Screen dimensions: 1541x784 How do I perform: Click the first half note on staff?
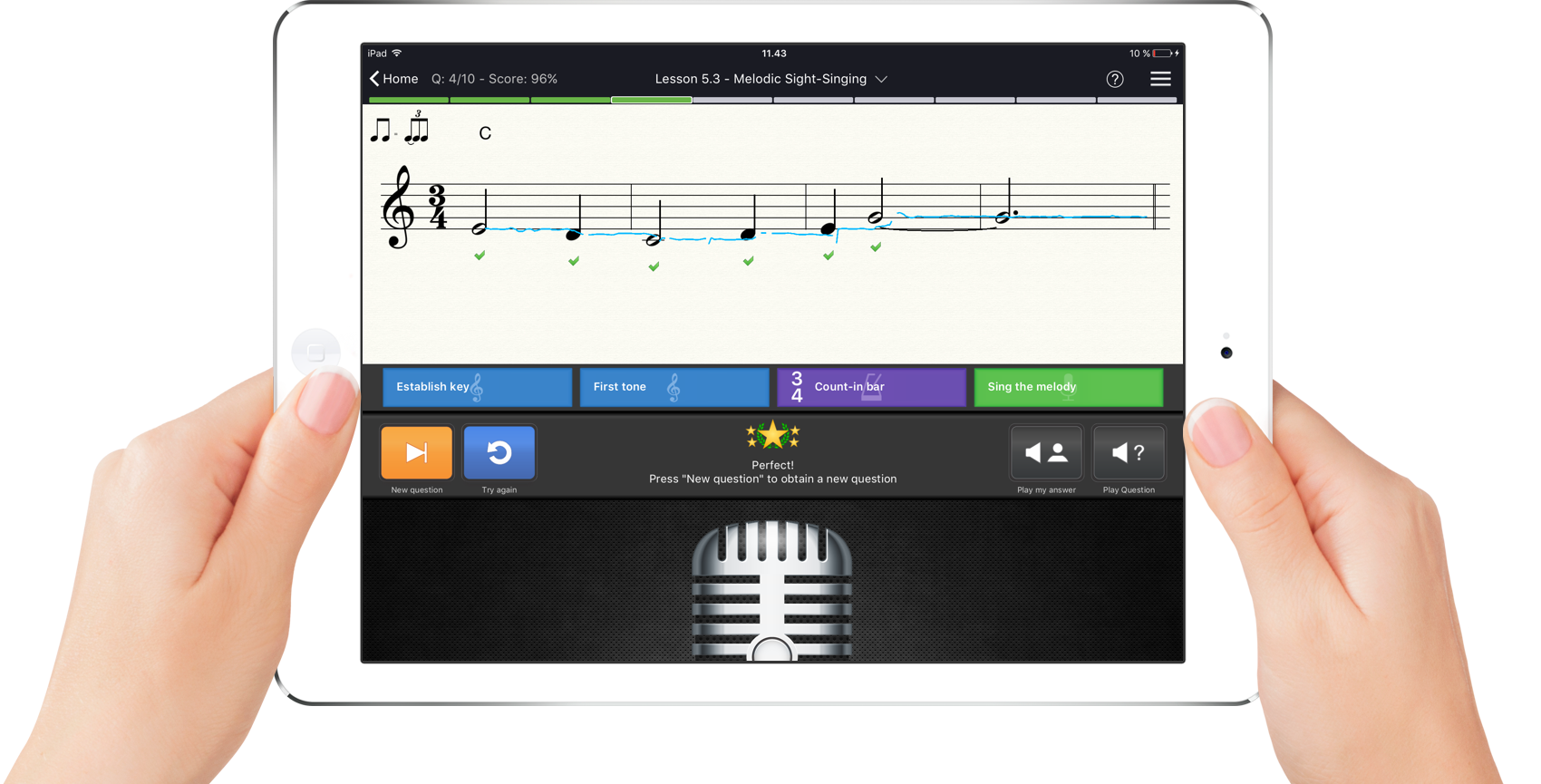tap(480, 227)
